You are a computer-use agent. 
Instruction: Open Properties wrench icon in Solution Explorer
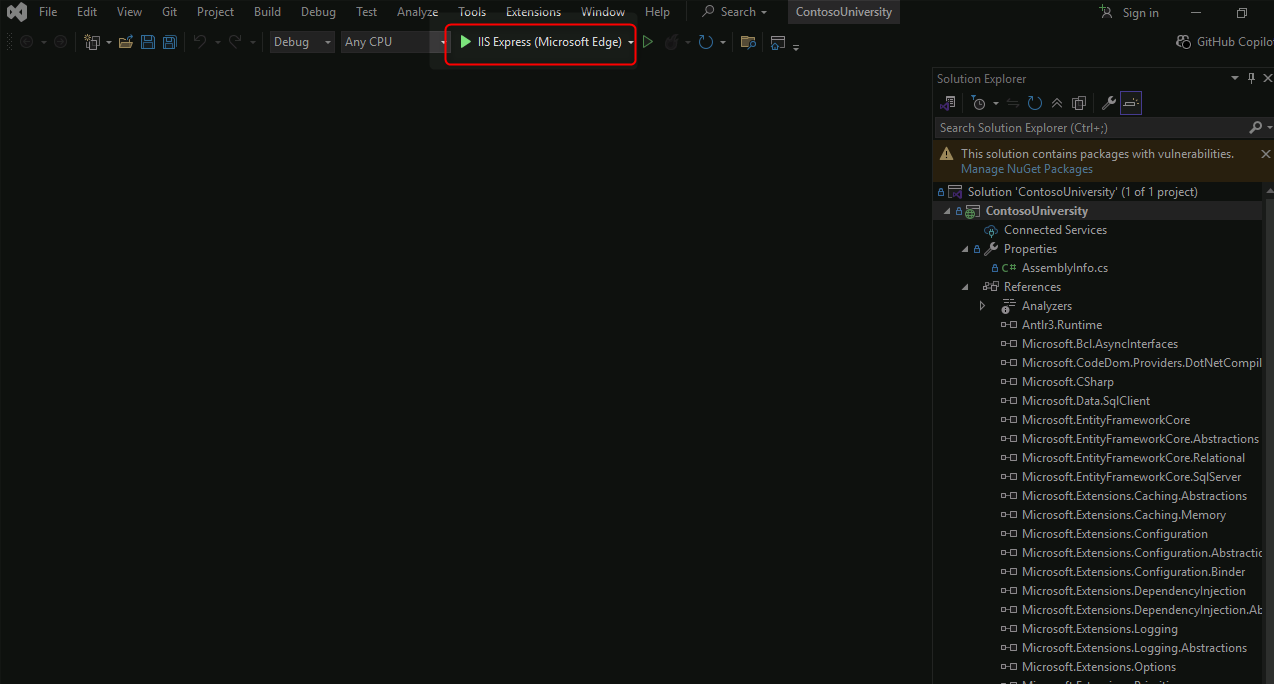(1108, 103)
